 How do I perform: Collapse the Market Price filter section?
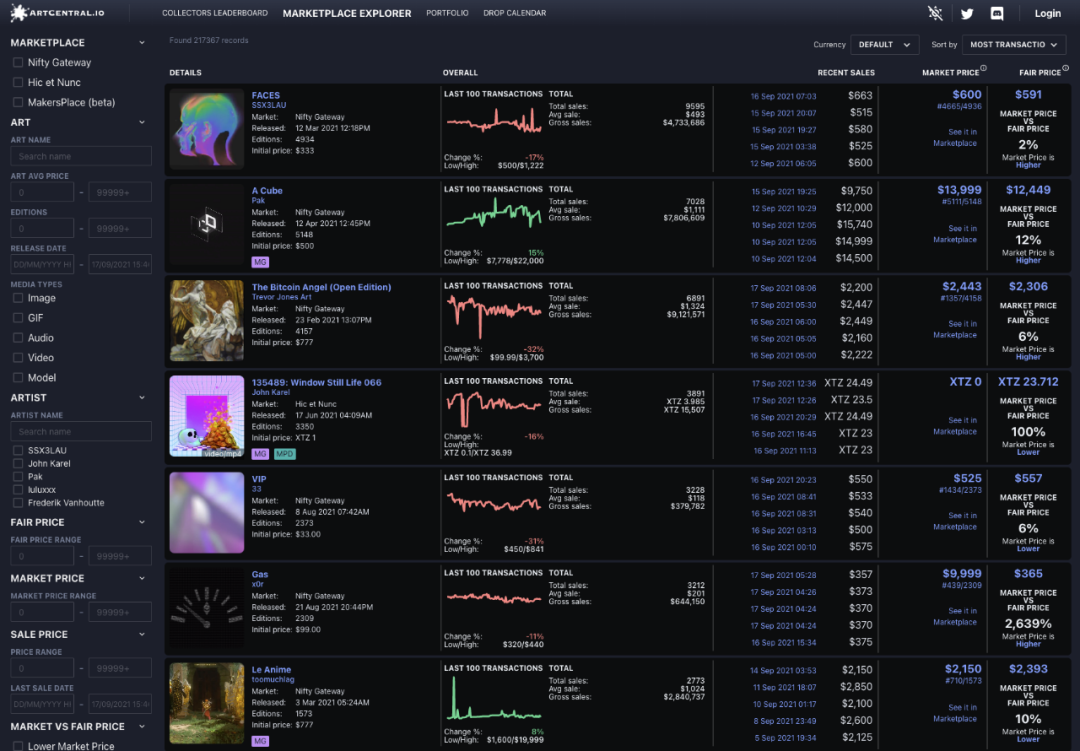tap(142, 578)
